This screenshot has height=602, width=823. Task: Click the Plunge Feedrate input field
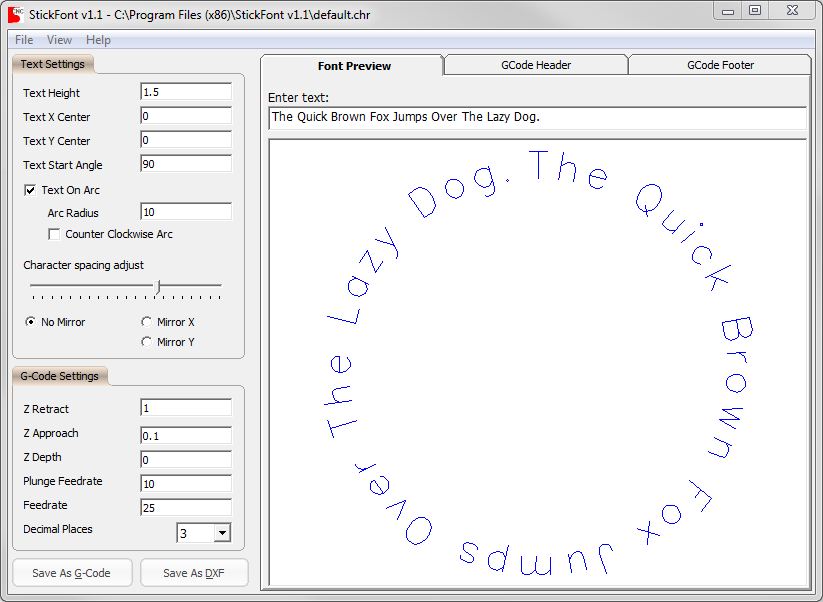pos(186,483)
